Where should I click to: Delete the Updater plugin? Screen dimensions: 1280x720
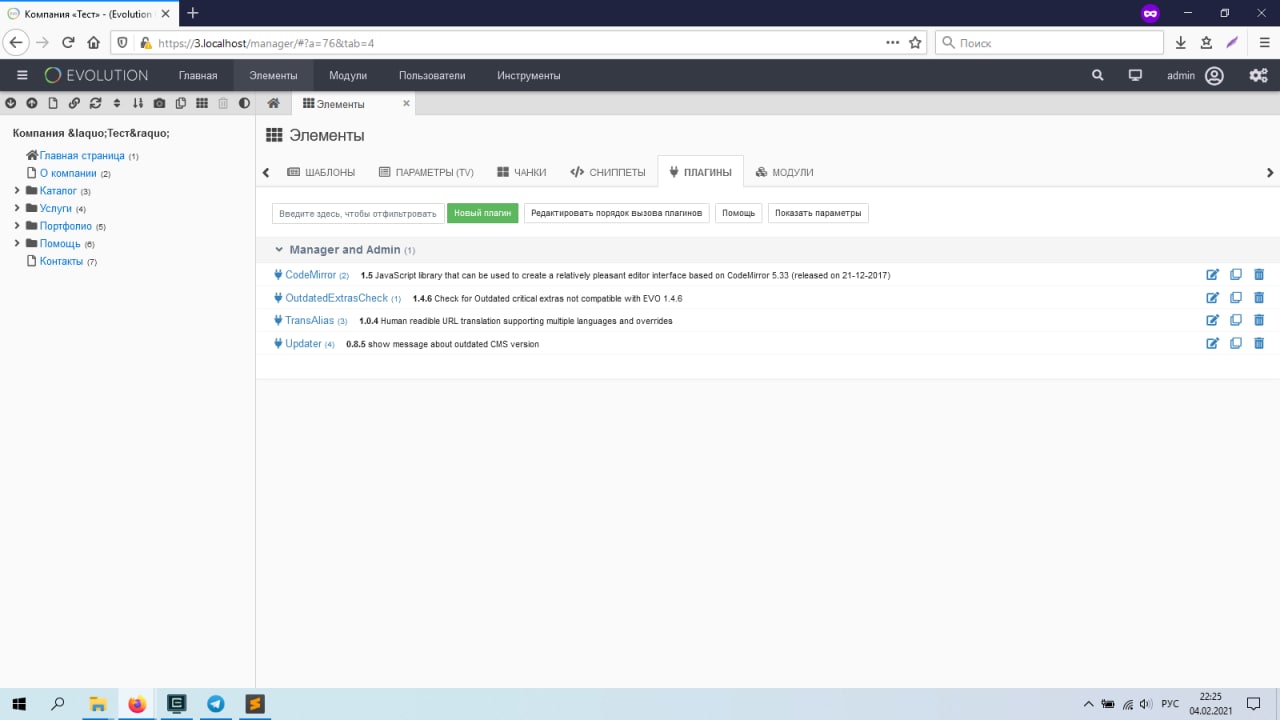1259,344
